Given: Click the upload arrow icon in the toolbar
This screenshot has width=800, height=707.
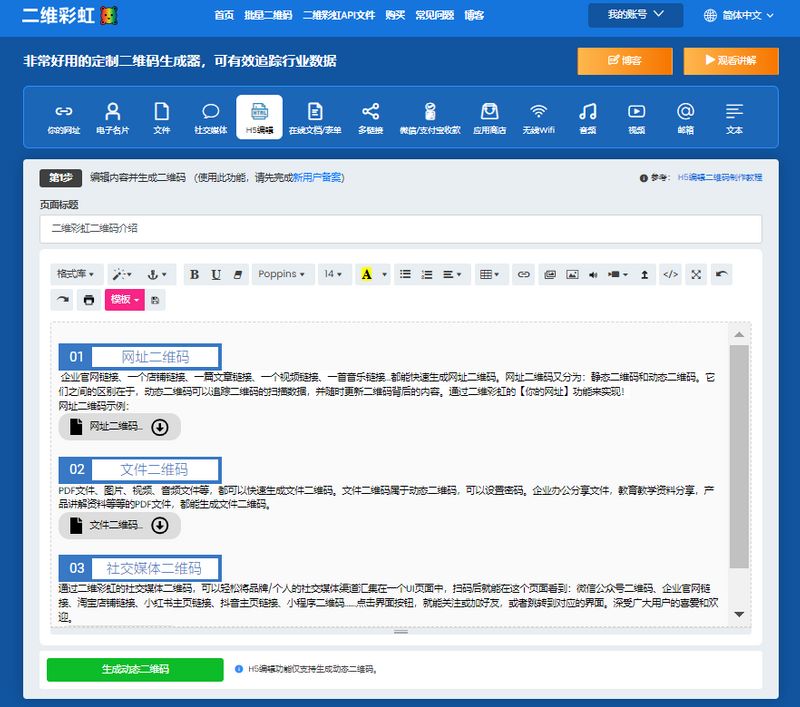Looking at the screenshot, I should [x=645, y=274].
